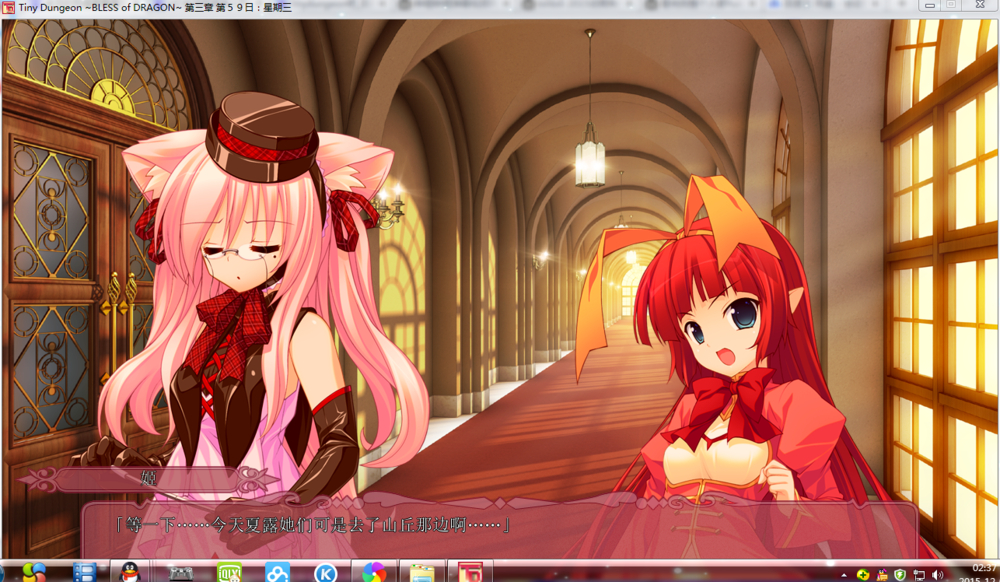Open the green shield security tray icon

[x=900, y=575]
